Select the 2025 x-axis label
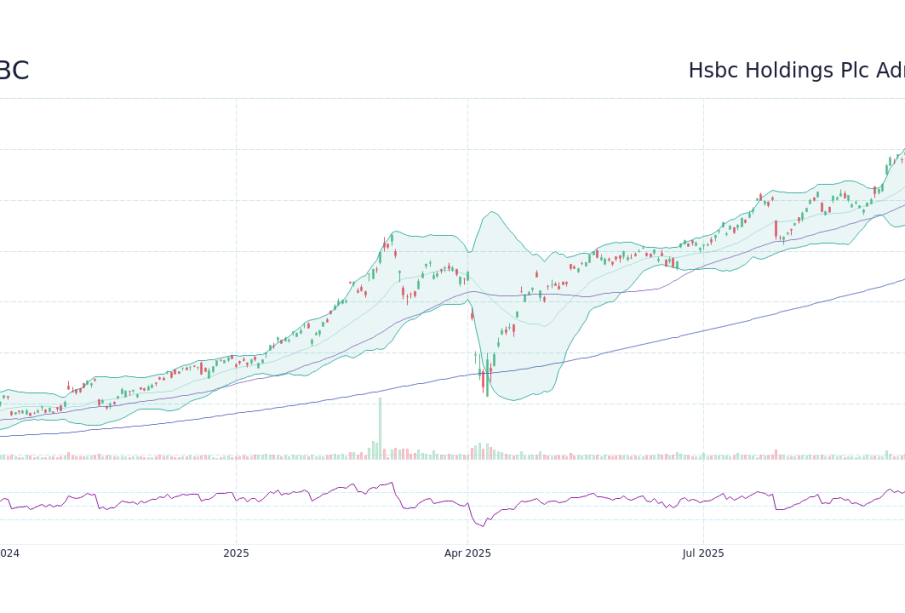The height and width of the screenshot is (613, 905). [x=236, y=553]
